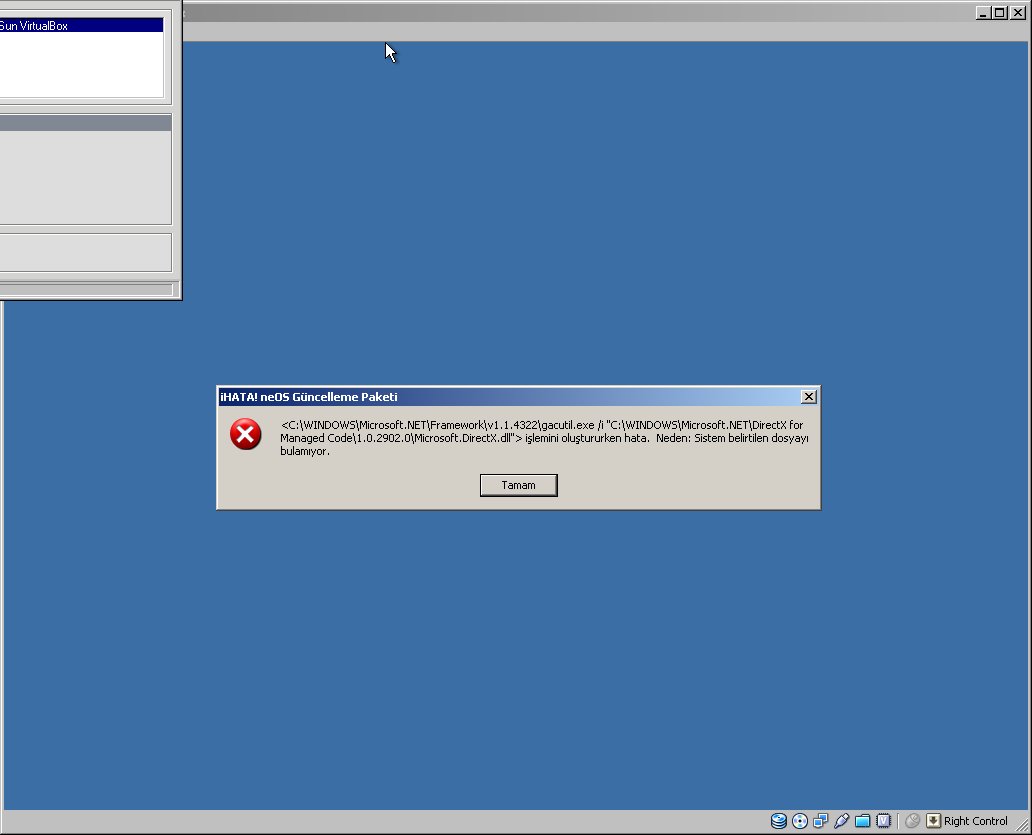Click the hard disk activity indicator
Screen dimensions: 1032x835
(x=779, y=821)
